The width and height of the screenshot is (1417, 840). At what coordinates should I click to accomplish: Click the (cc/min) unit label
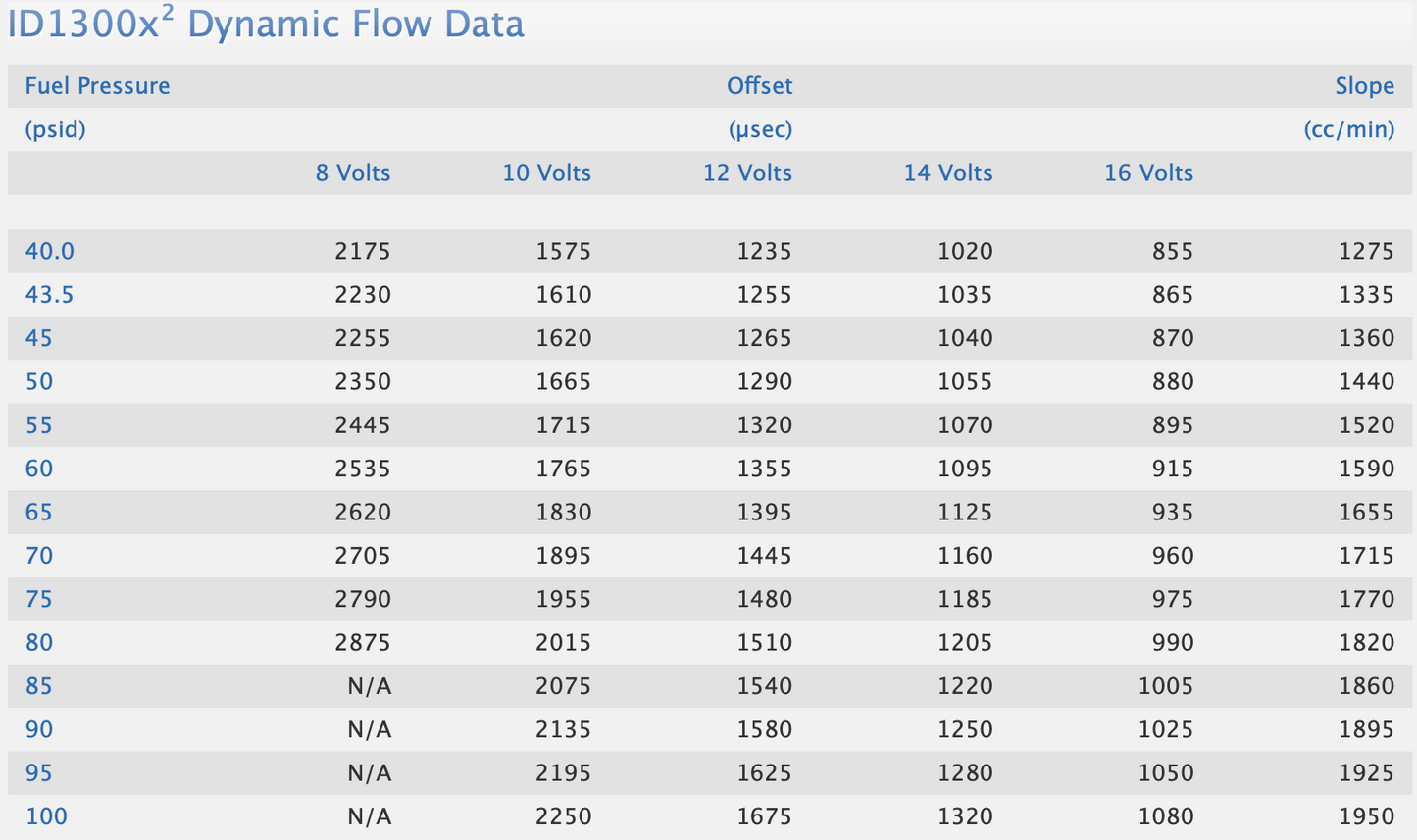(x=1348, y=129)
